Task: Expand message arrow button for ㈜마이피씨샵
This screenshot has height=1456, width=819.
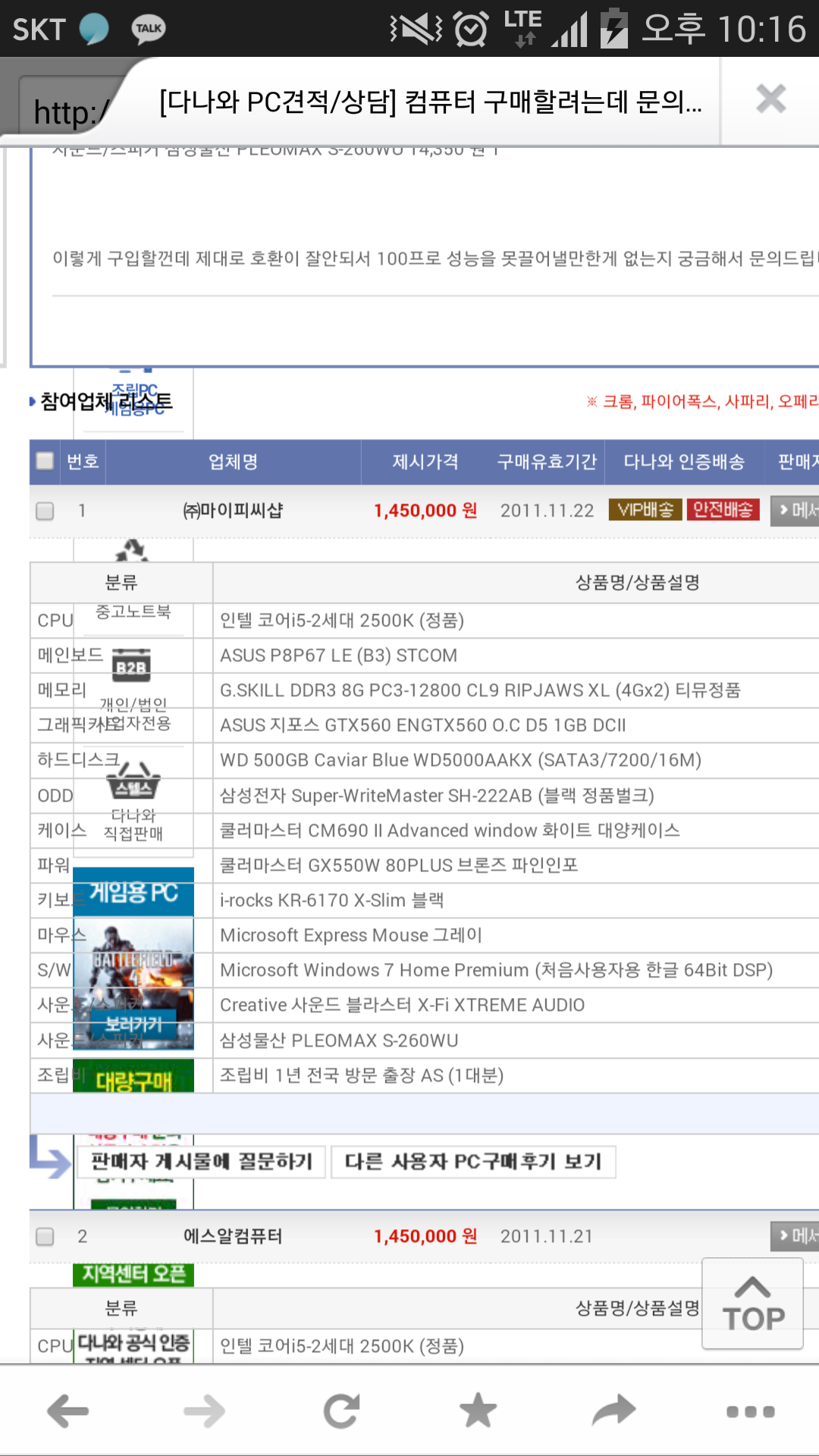Action: 795,510
